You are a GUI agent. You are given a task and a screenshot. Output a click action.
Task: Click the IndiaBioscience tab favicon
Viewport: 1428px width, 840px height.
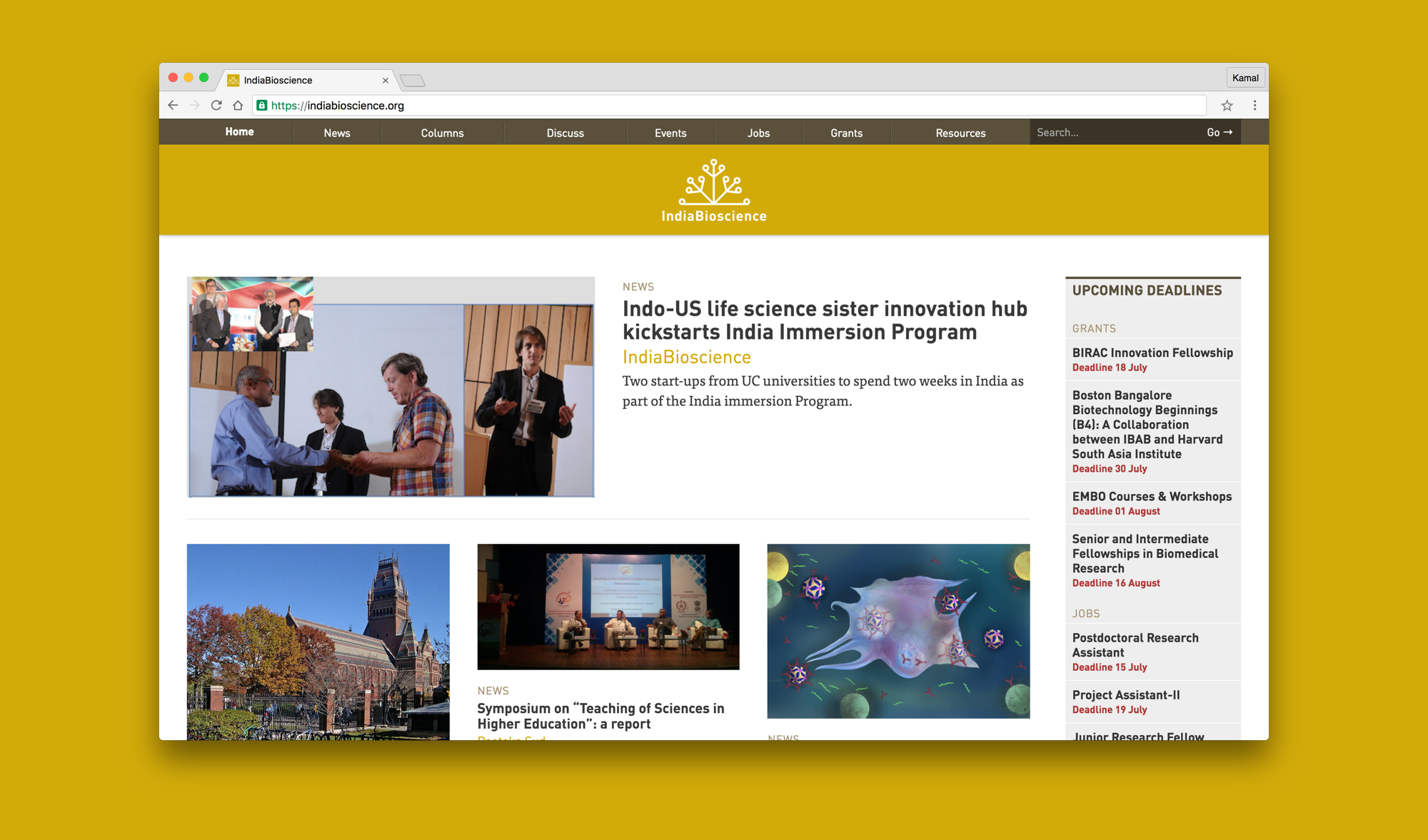[233, 81]
